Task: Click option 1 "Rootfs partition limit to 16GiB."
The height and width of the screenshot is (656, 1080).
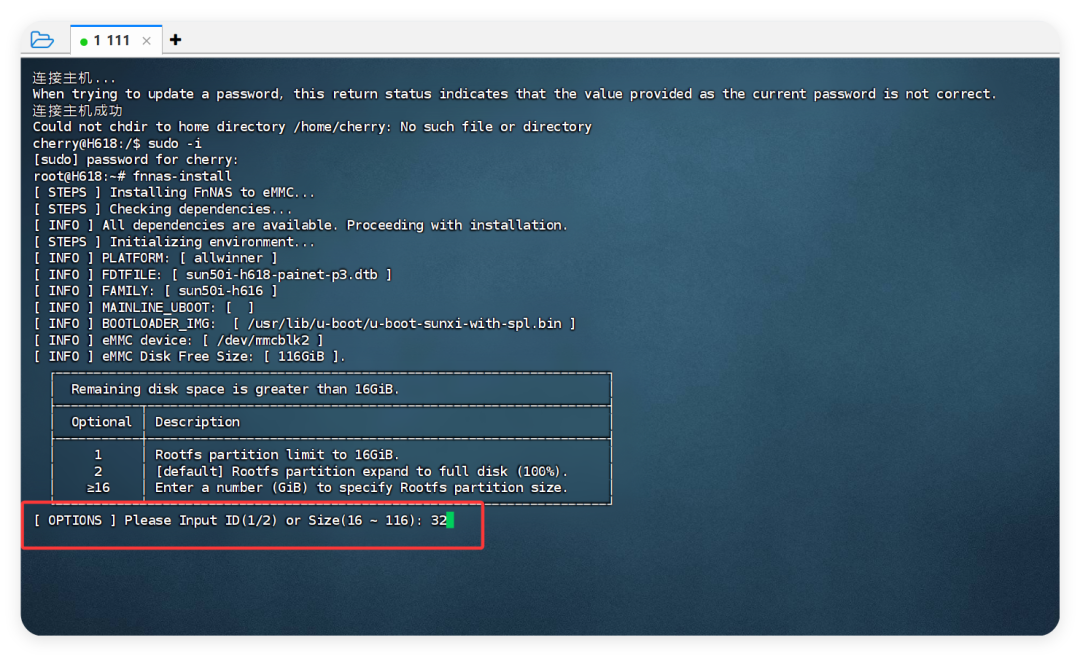Action: (x=277, y=455)
